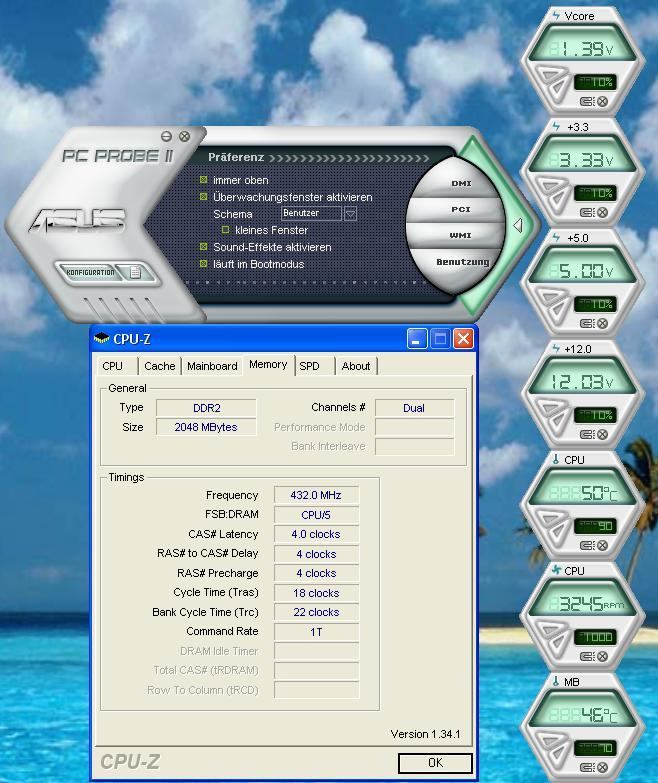Open settings icon on CPU temperature monitor

click(587, 545)
